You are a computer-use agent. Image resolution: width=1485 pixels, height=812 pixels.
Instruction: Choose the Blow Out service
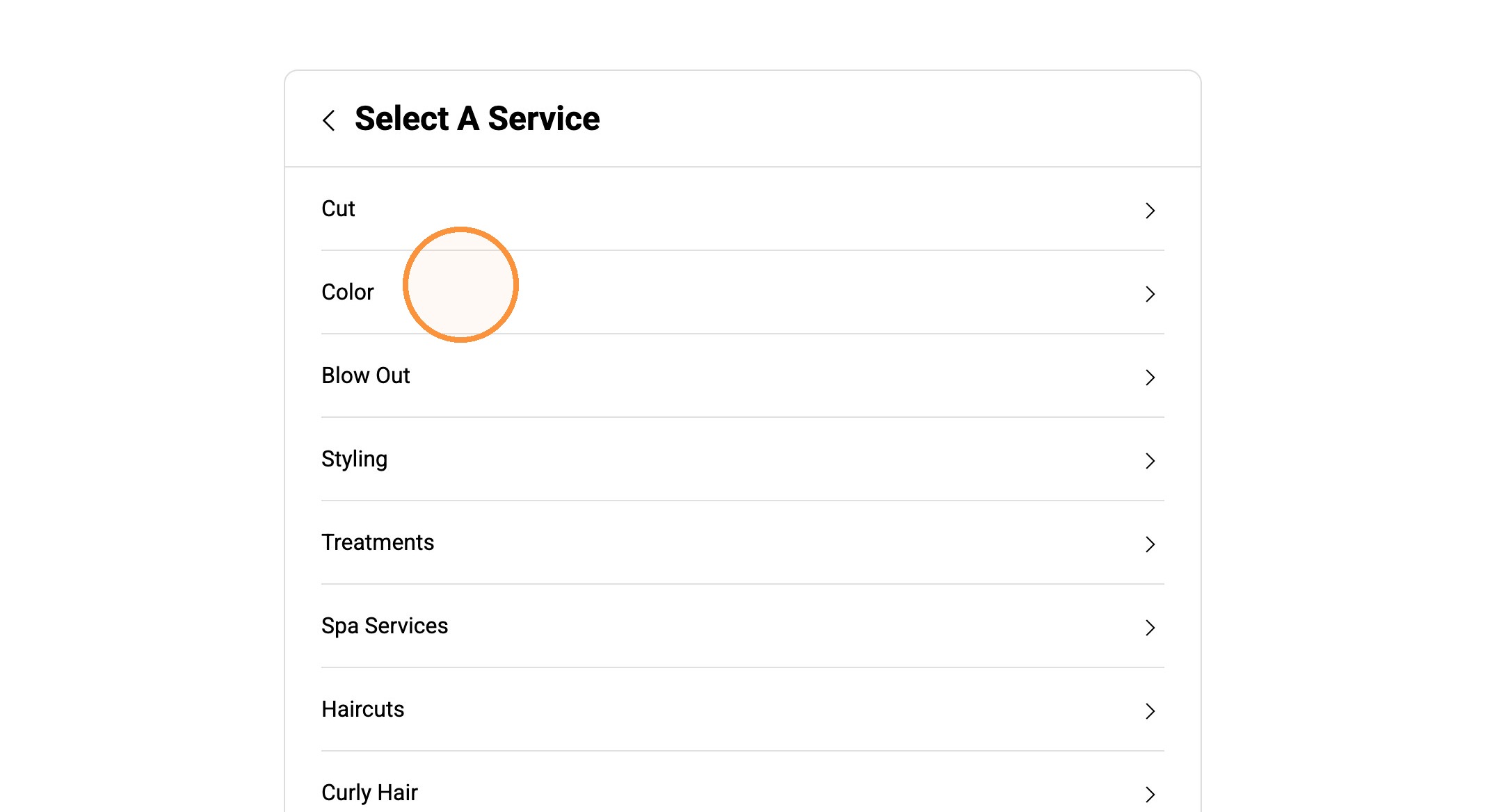click(365, 375)
